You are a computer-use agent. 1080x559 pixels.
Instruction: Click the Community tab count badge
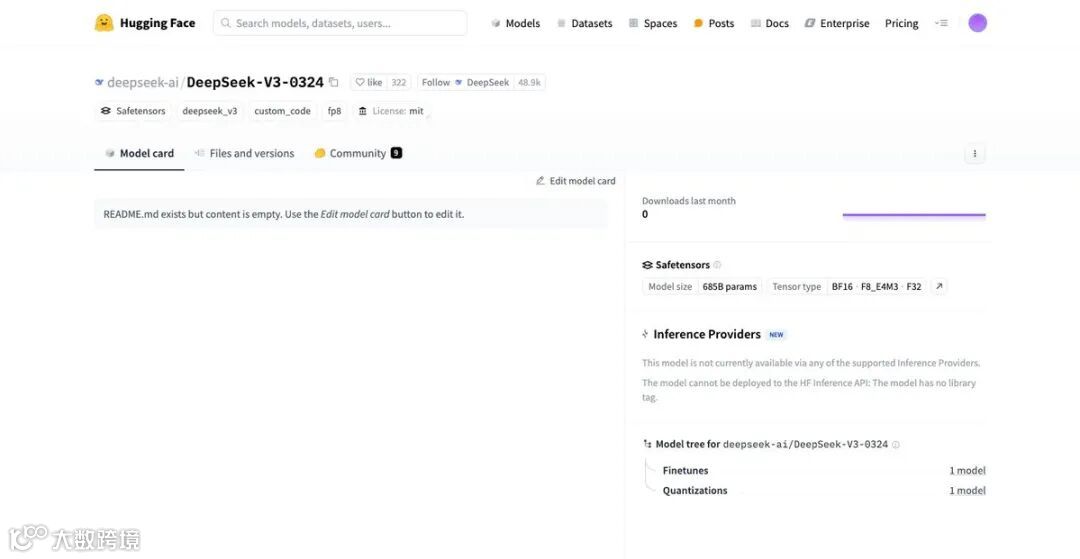pos(396,153)
